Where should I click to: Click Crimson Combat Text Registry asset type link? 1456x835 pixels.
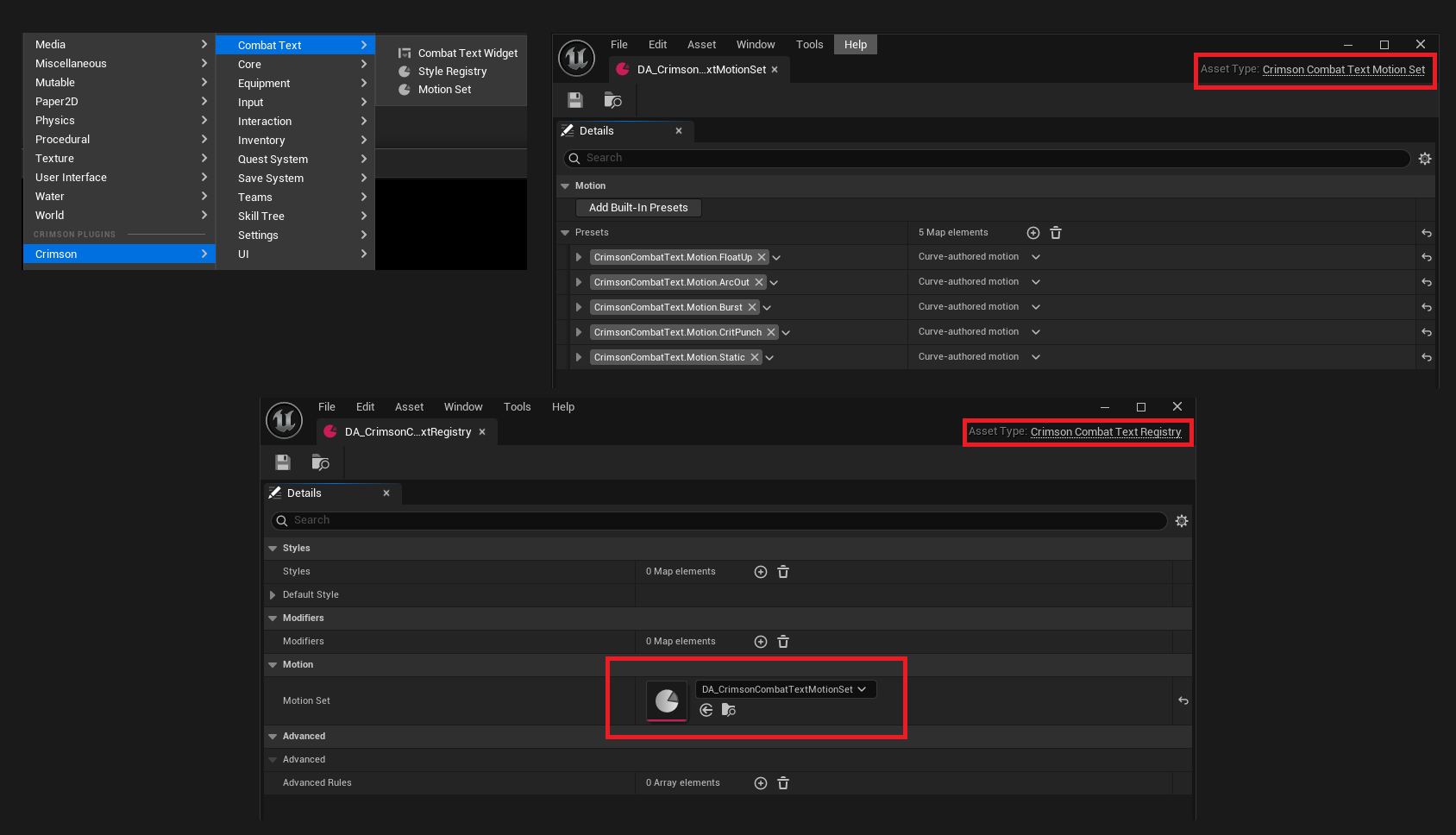1106,432
